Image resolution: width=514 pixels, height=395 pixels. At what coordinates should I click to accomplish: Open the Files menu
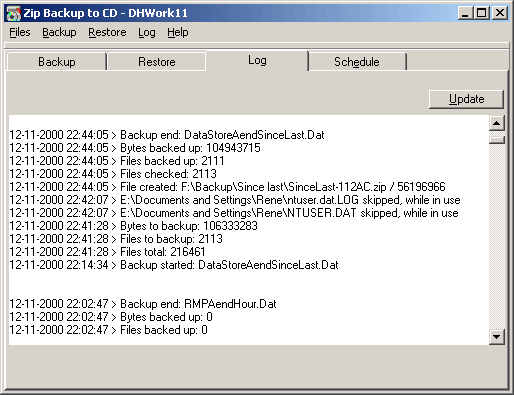[20, 32]
